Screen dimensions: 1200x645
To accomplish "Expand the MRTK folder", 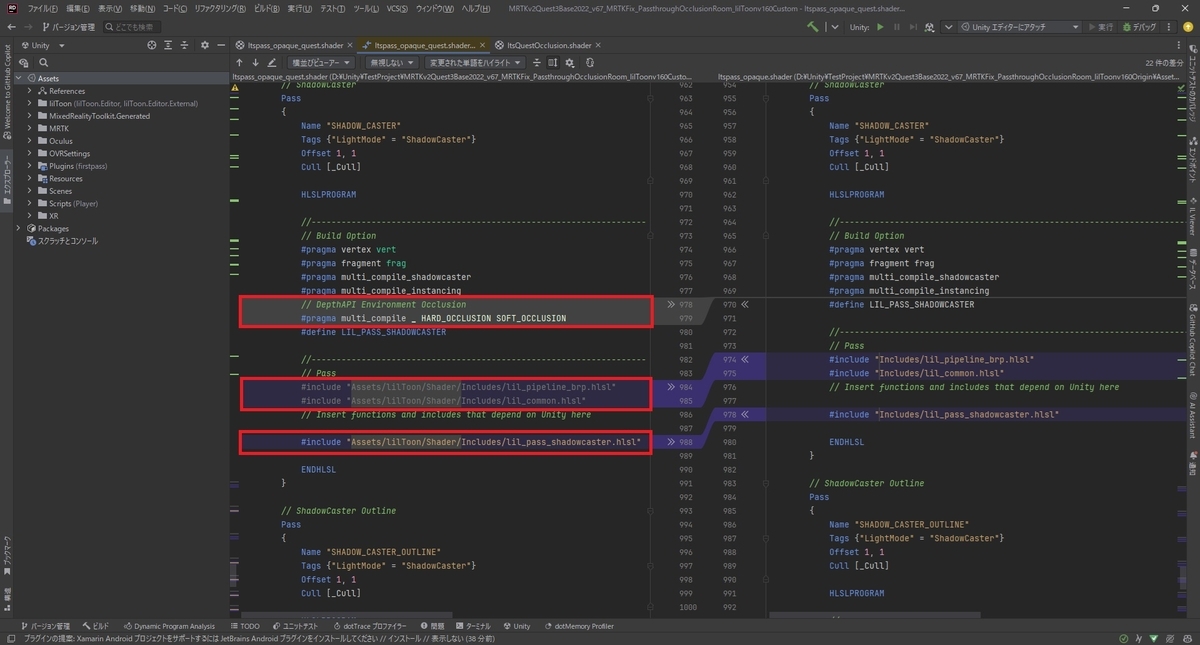I will 30,128.
